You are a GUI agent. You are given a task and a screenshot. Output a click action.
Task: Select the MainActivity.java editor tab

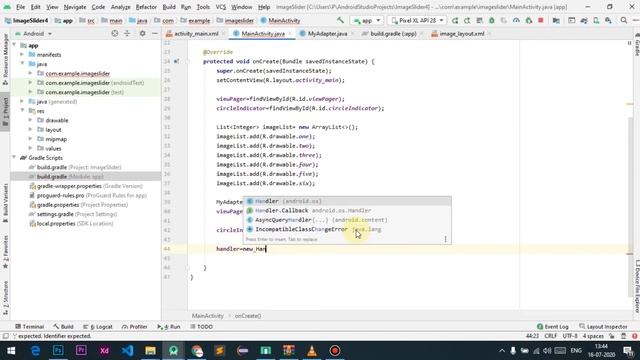click(x=262, y=34)
